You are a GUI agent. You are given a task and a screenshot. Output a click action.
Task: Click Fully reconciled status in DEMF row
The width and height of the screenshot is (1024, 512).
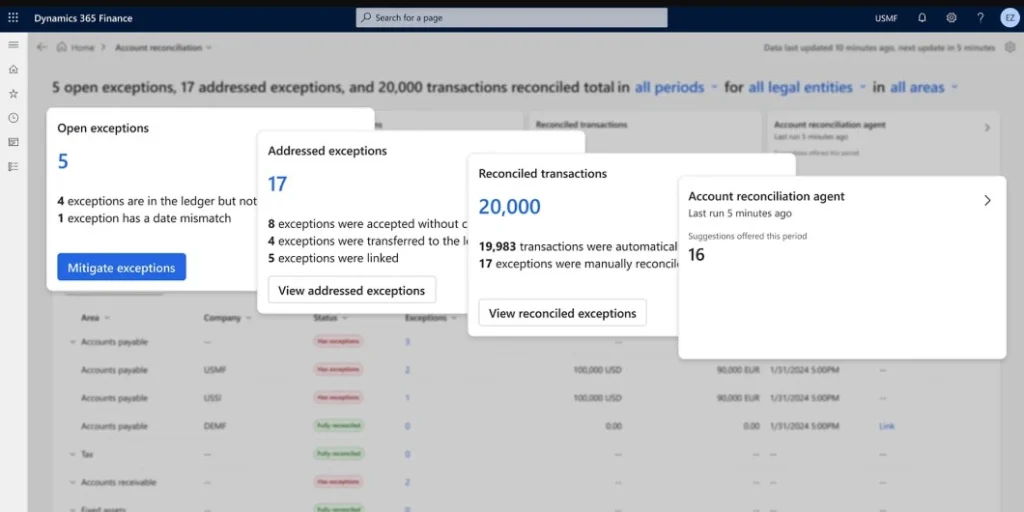338,426
